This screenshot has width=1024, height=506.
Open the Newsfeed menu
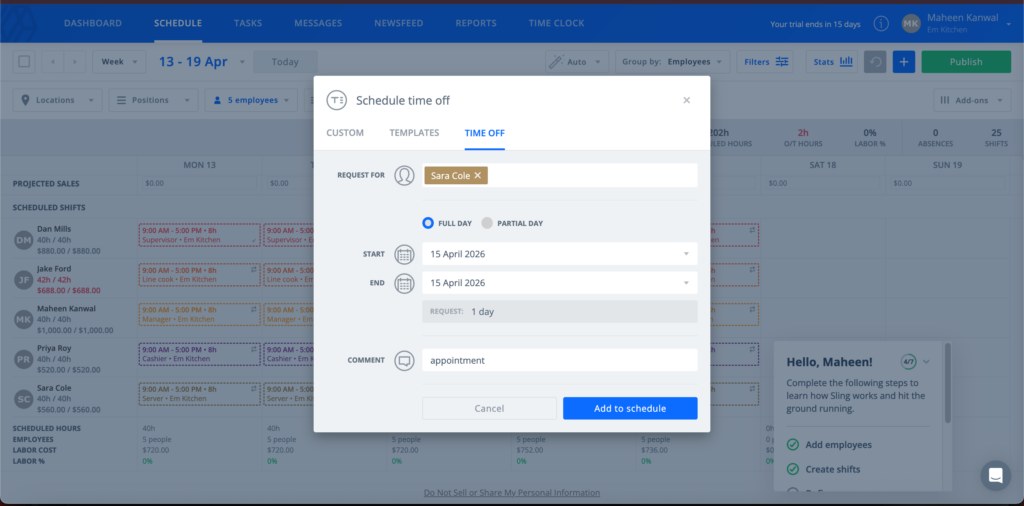[398, 24]
